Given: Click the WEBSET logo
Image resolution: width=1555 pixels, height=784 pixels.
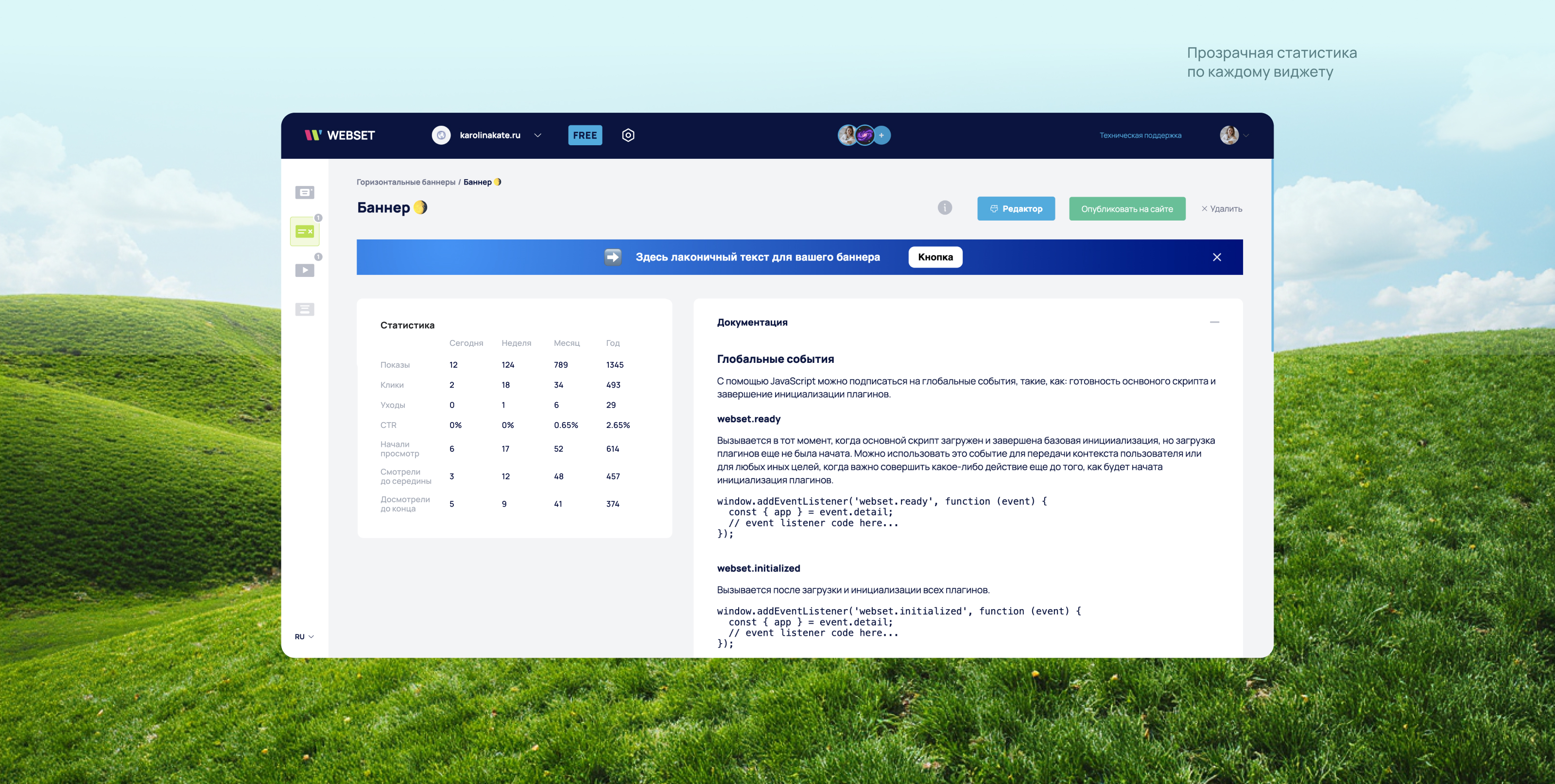Looking at the screenshot, I should pos(340,135).
